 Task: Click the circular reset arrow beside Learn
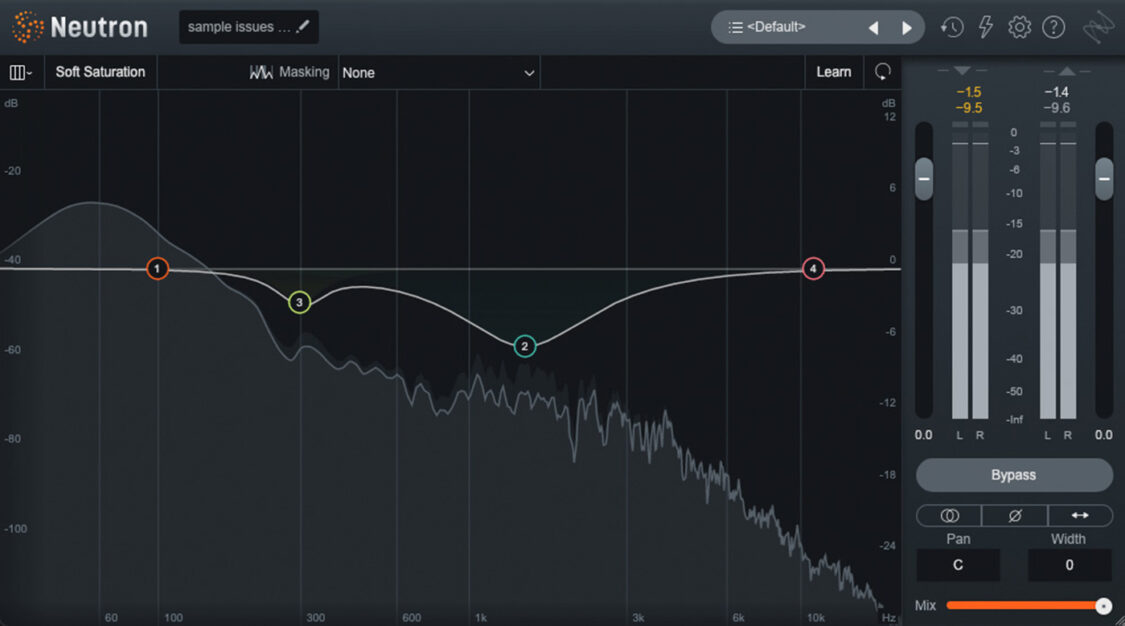coord(881,72)
